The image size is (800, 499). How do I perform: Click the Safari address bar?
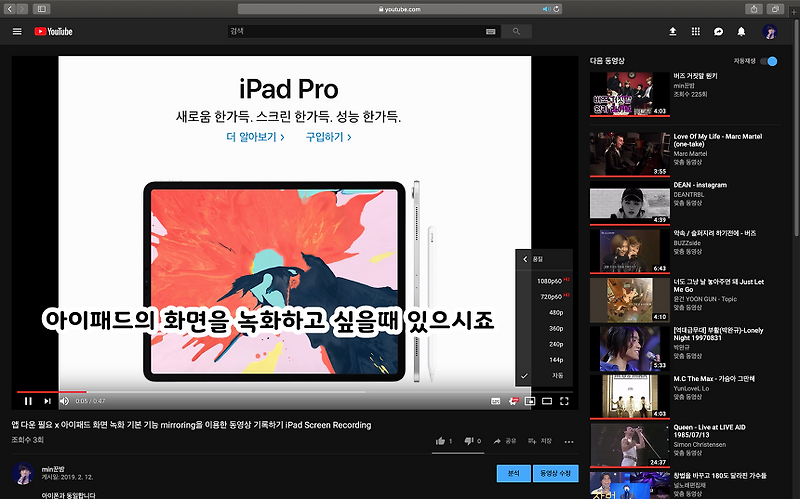(x=400, y=9)
